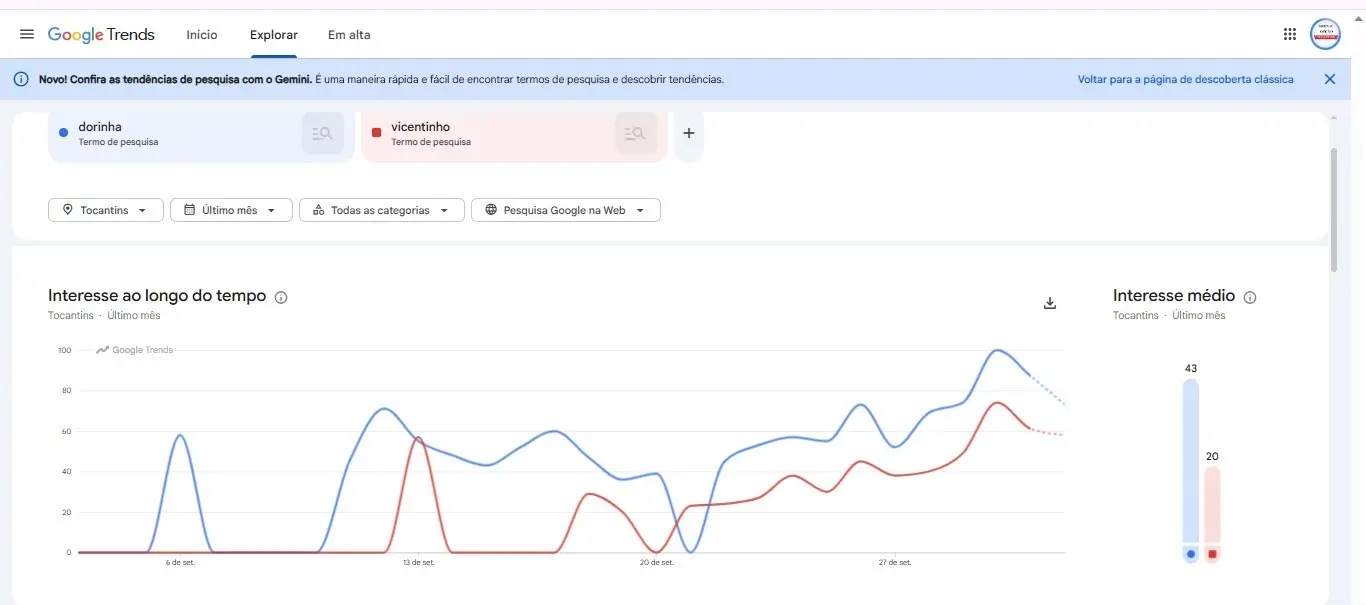1366x605 pixels.
Task: Click the Google Trends logo
Action: coord(101,35)
